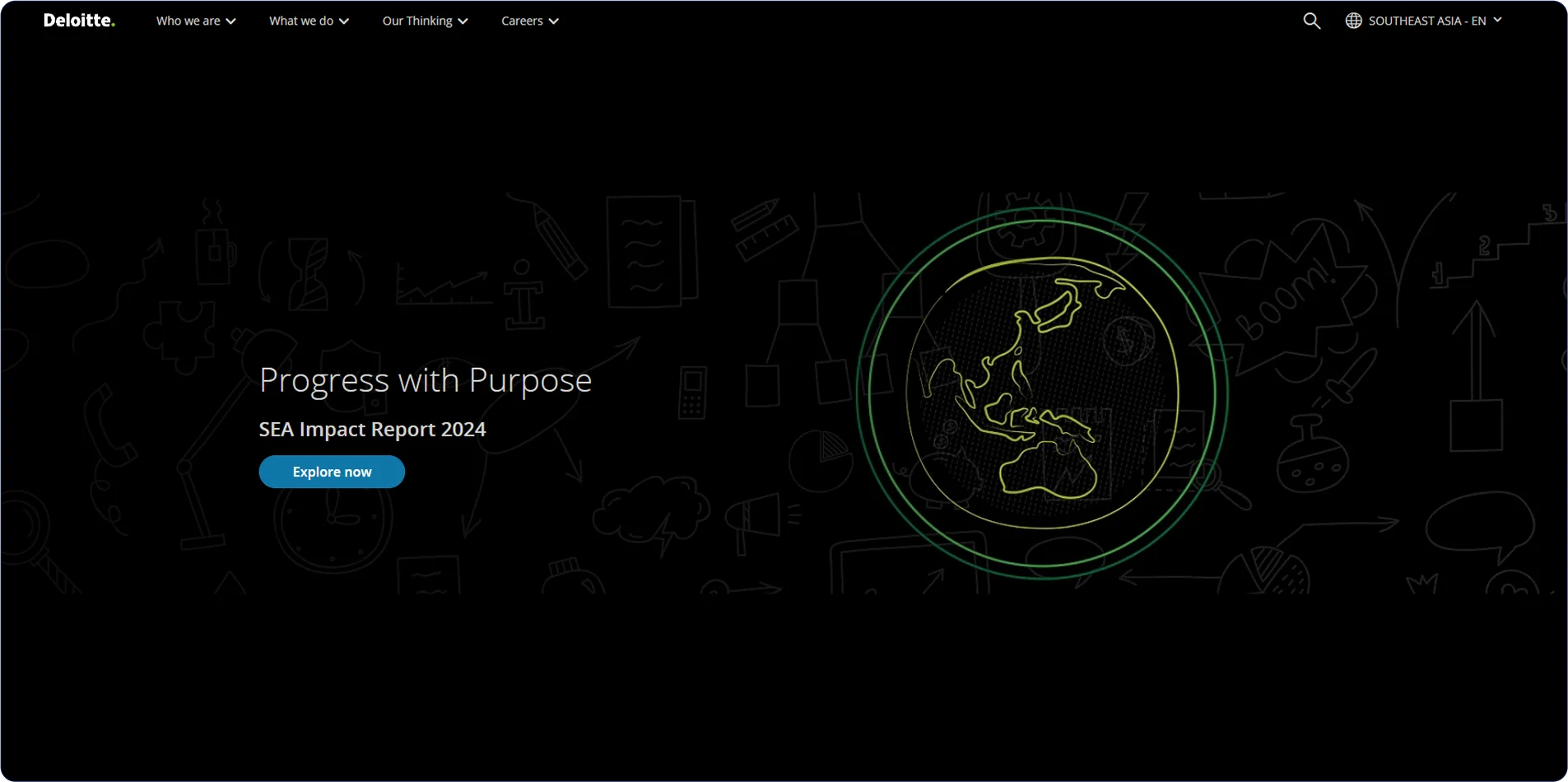Select Our Thinking from the top menu
Image resolution: width=1568 pixels, height=782 pixels.
coord(417,21)
